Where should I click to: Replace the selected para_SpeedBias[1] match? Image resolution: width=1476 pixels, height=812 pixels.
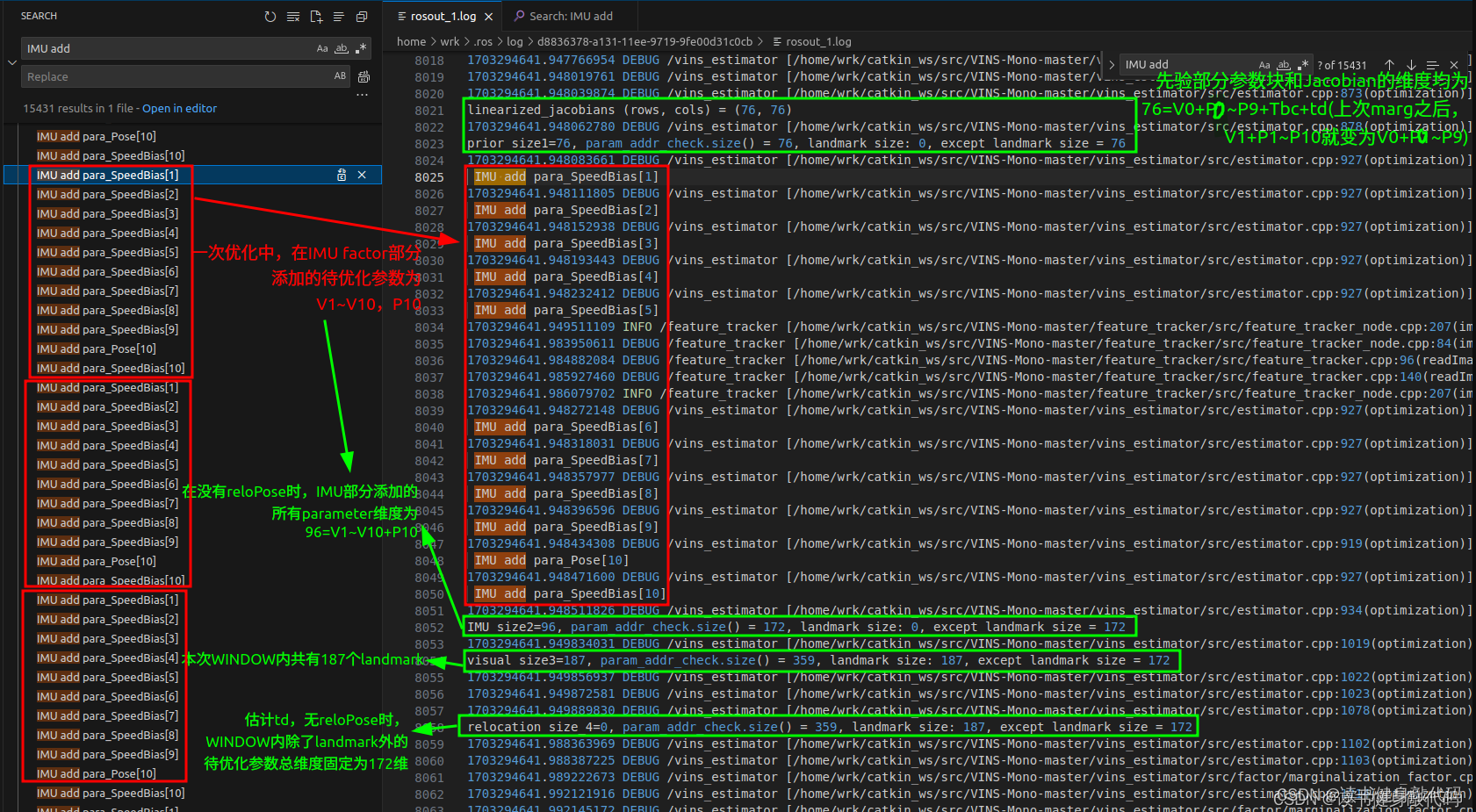pos(342,176)
